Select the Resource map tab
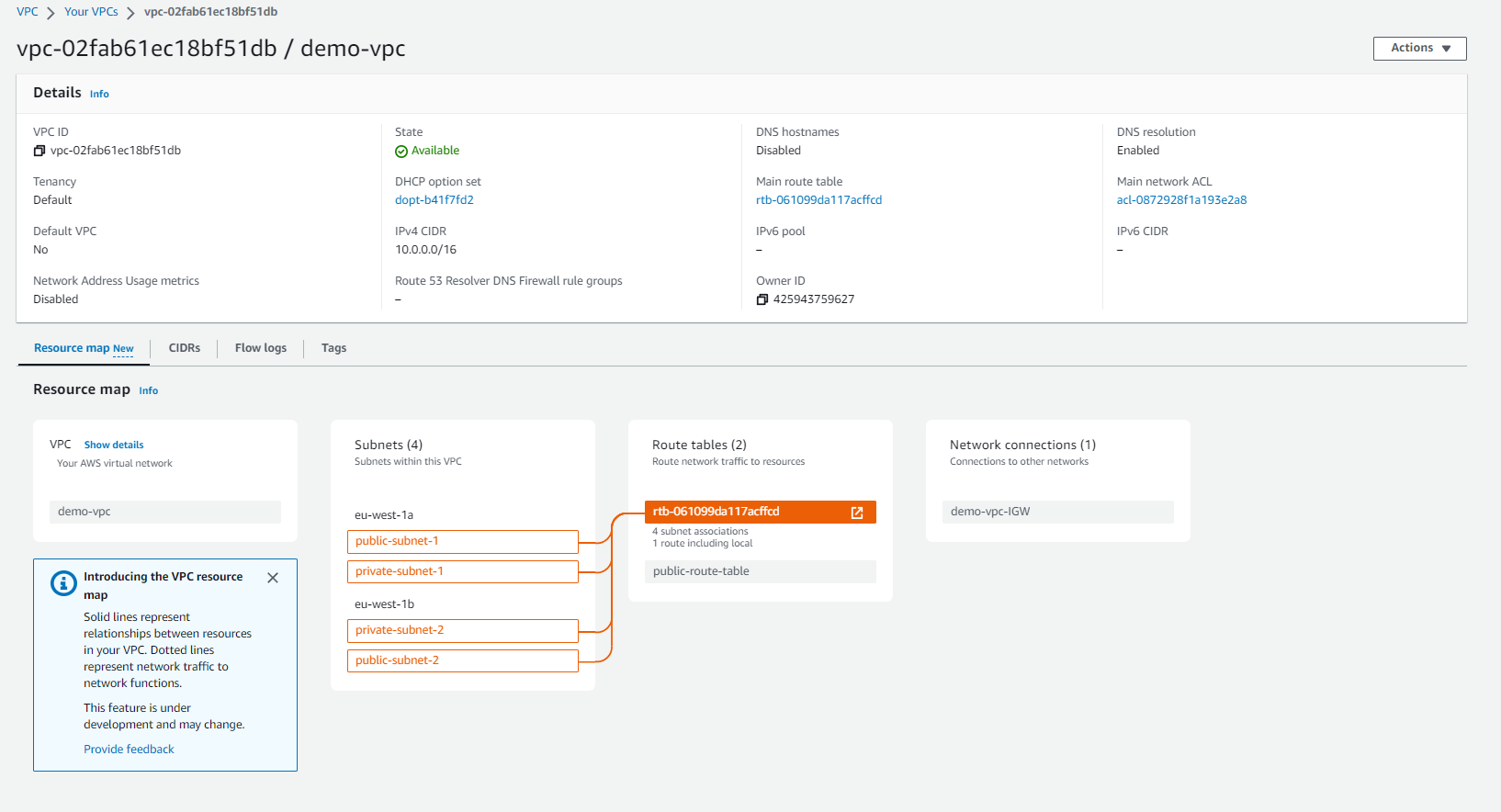The width and height of the screenshot is (1501, 812). (84, 348)
